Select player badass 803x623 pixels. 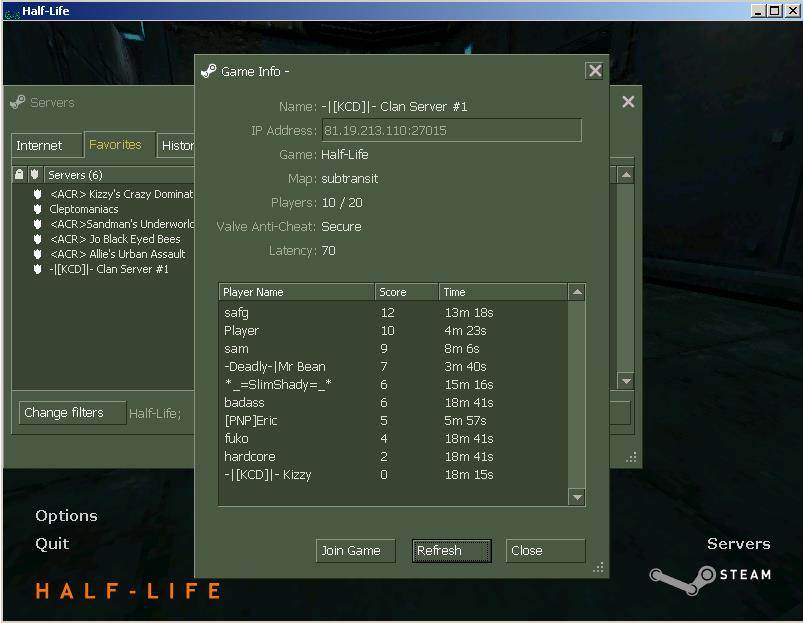pos(393,402)
